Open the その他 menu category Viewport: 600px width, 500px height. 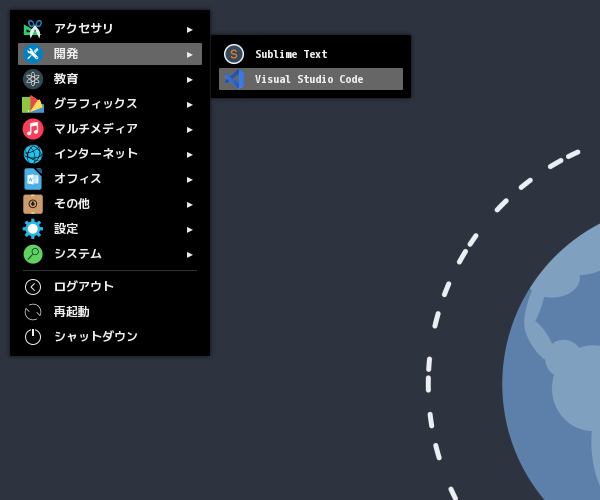tap(110, 204)
